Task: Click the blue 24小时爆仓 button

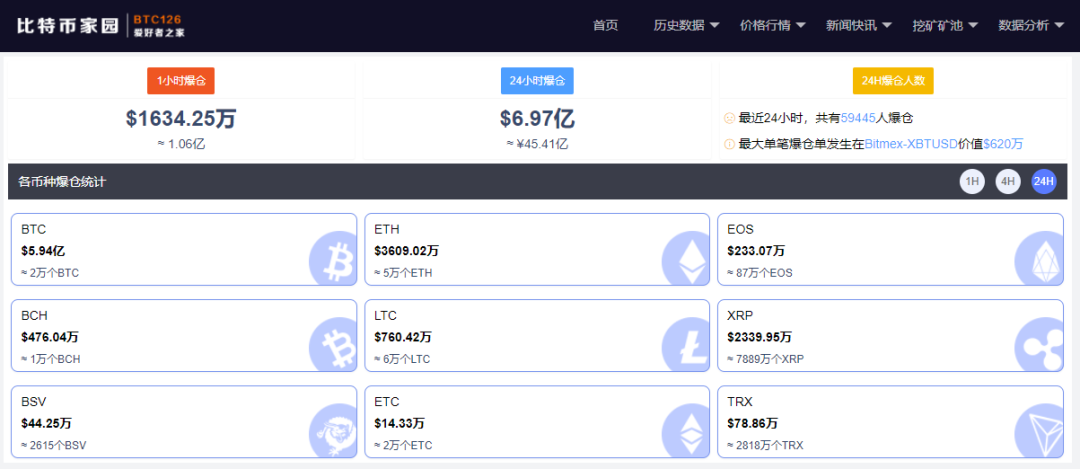Action: click(537, 81)
